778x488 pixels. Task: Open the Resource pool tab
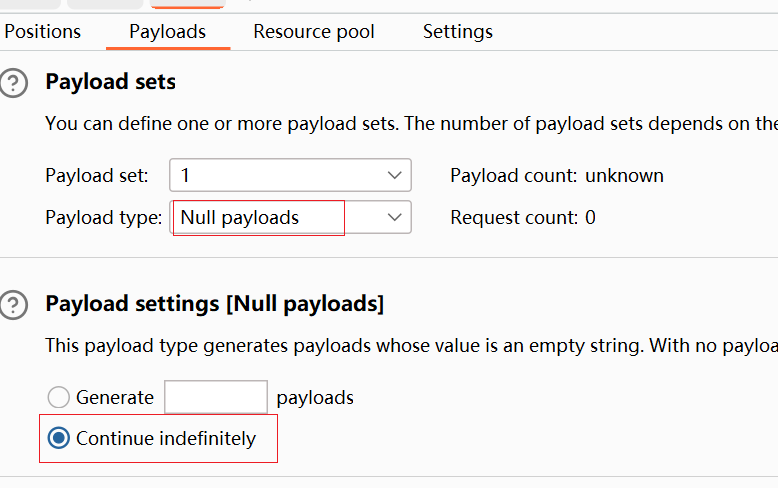314,32
